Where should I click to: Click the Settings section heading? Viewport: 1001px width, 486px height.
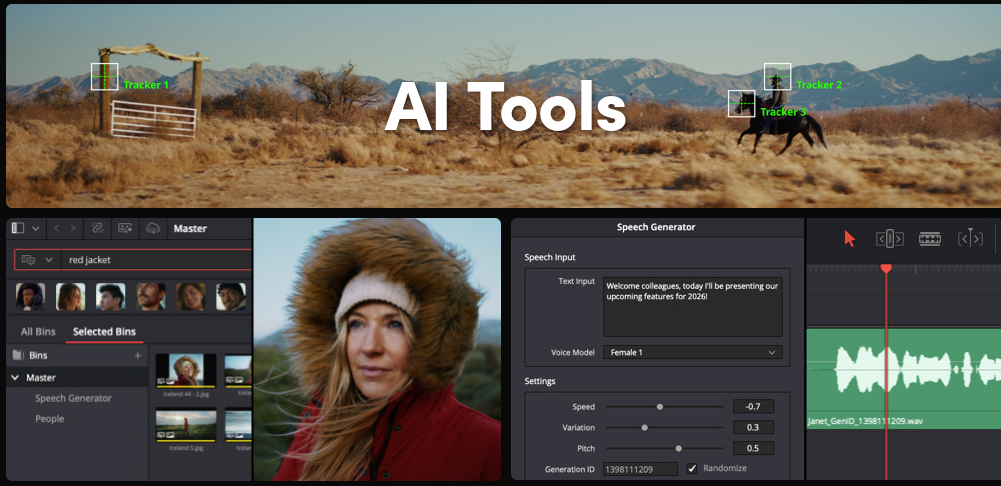540,381
